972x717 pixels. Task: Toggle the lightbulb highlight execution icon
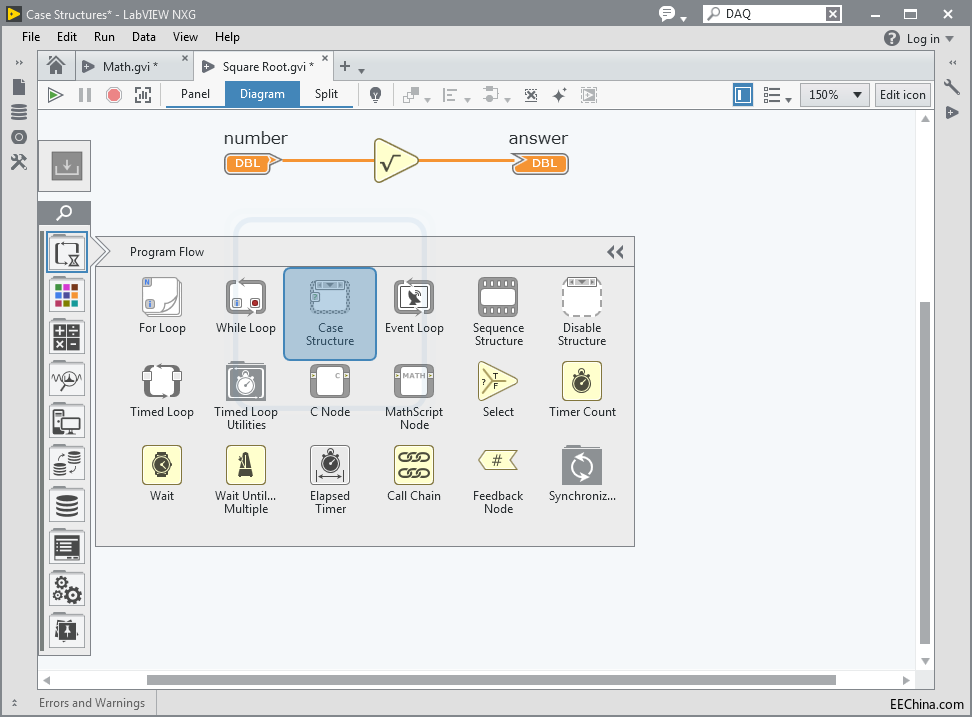(x=375, y=95)
